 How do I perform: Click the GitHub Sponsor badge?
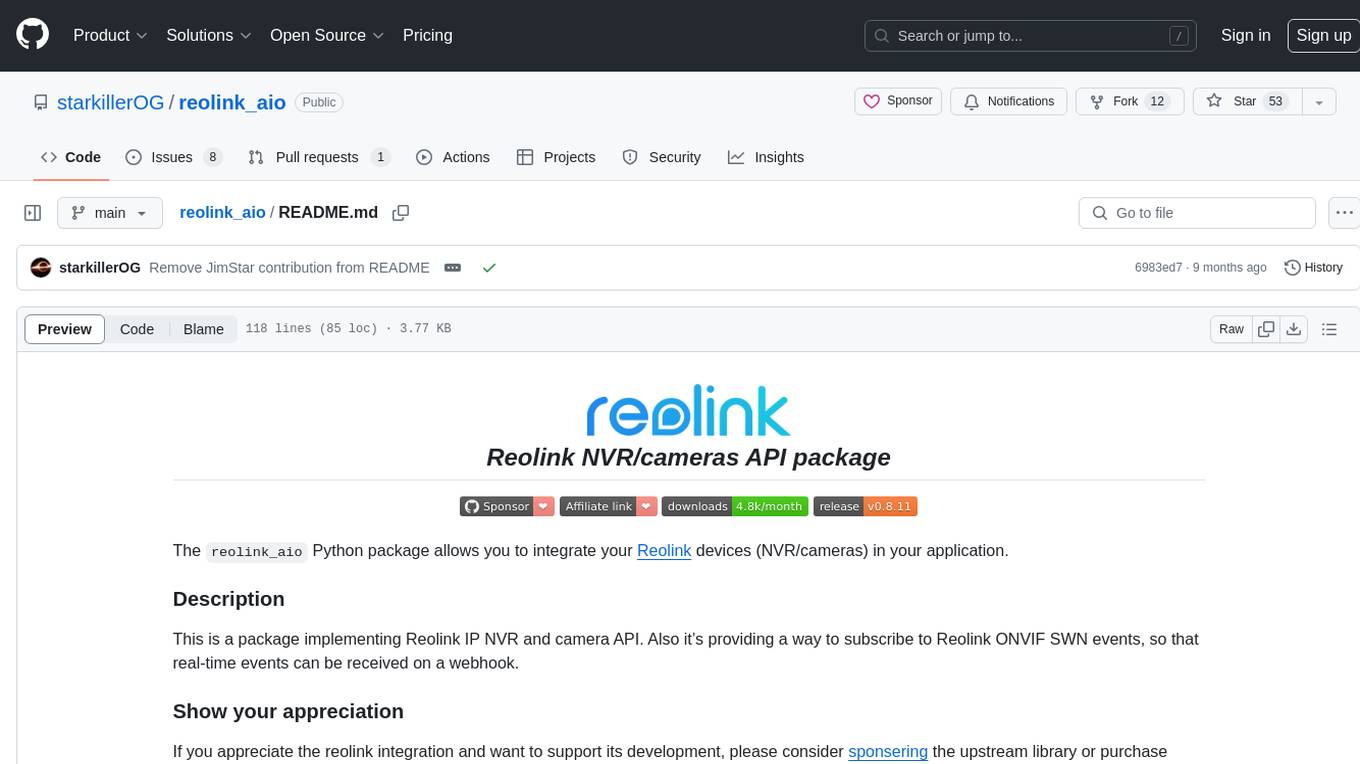507,506
